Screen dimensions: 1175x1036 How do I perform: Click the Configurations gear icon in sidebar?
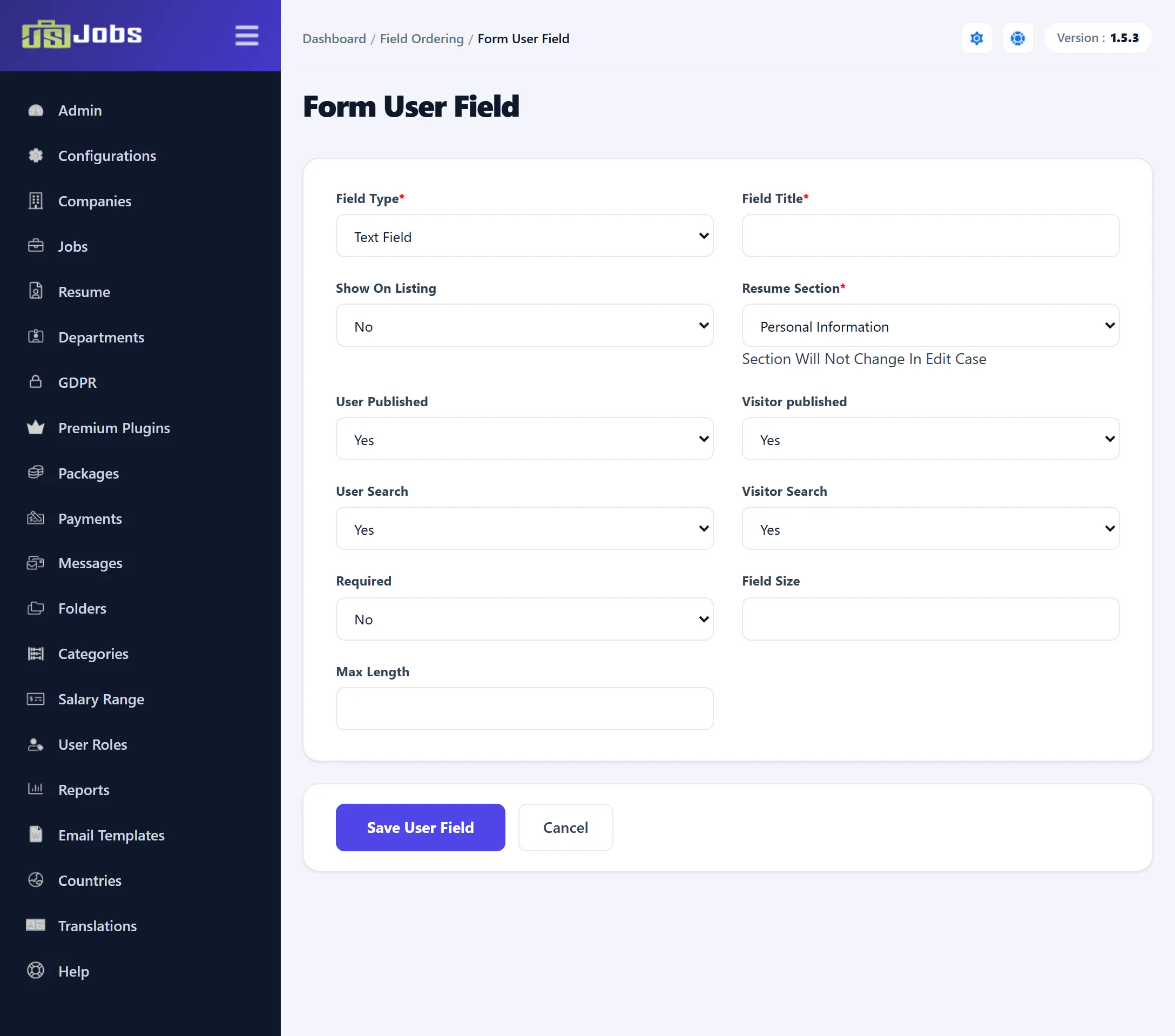36,156
